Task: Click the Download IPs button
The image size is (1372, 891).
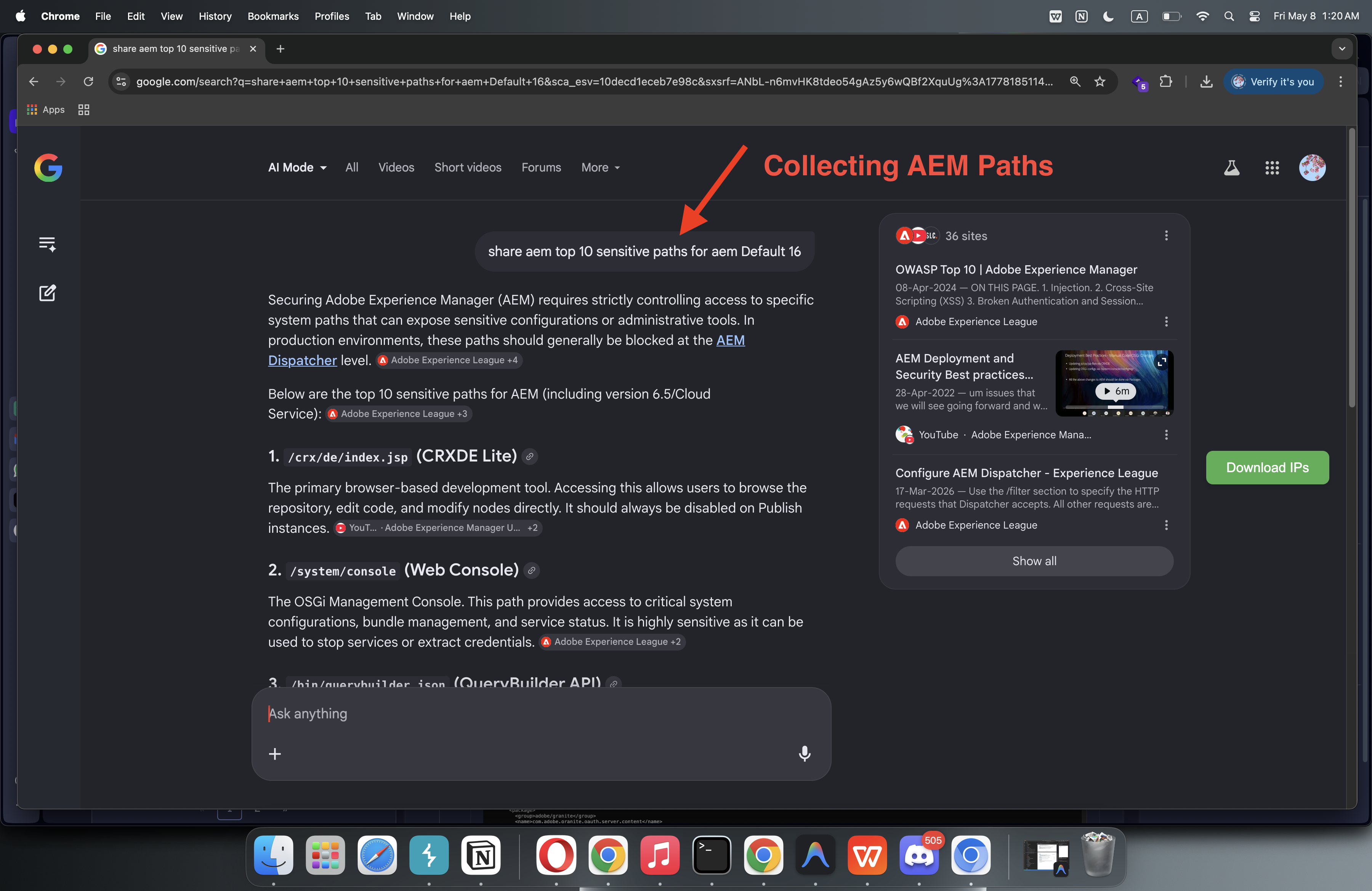Action: point(1267,467)
